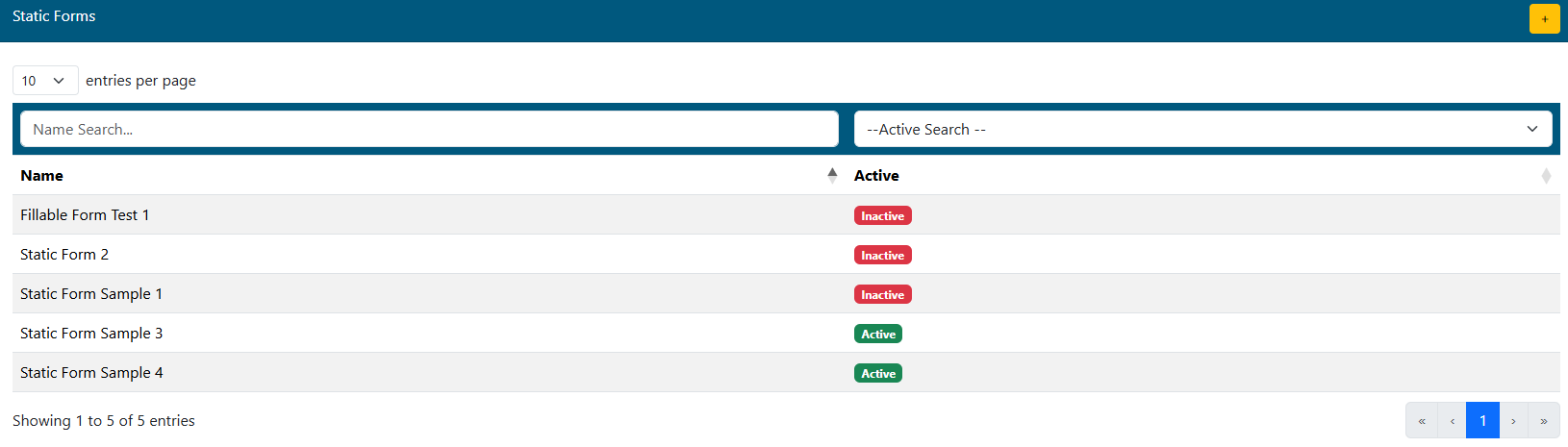Click the Static Forms header title
This screenshot has width=1568, height=447.
[54, 16]
